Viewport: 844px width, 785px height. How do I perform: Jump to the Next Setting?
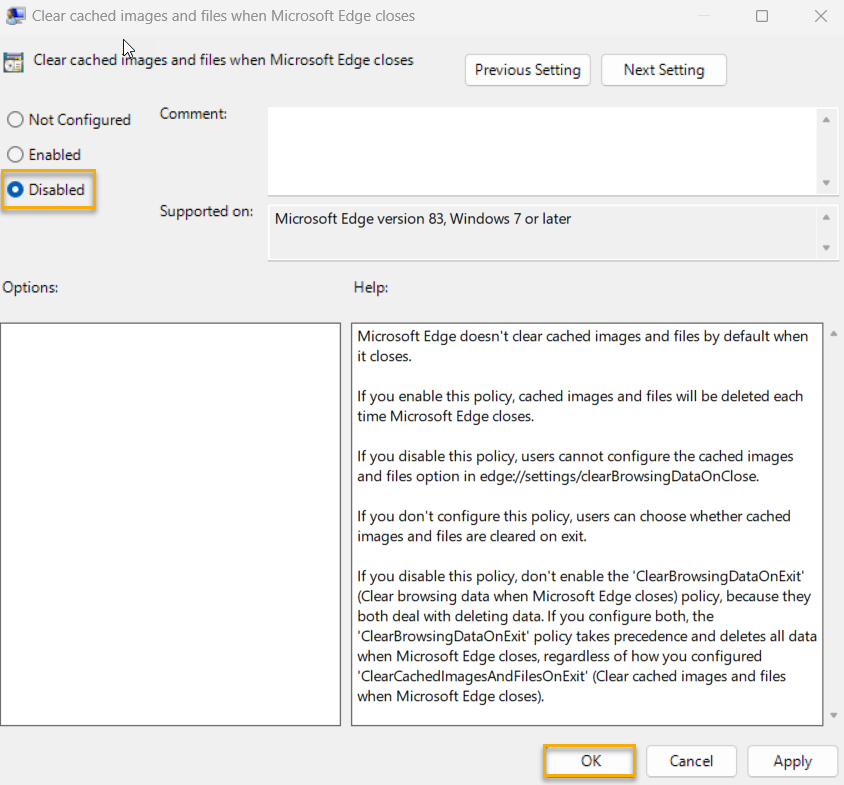(663, 70)
